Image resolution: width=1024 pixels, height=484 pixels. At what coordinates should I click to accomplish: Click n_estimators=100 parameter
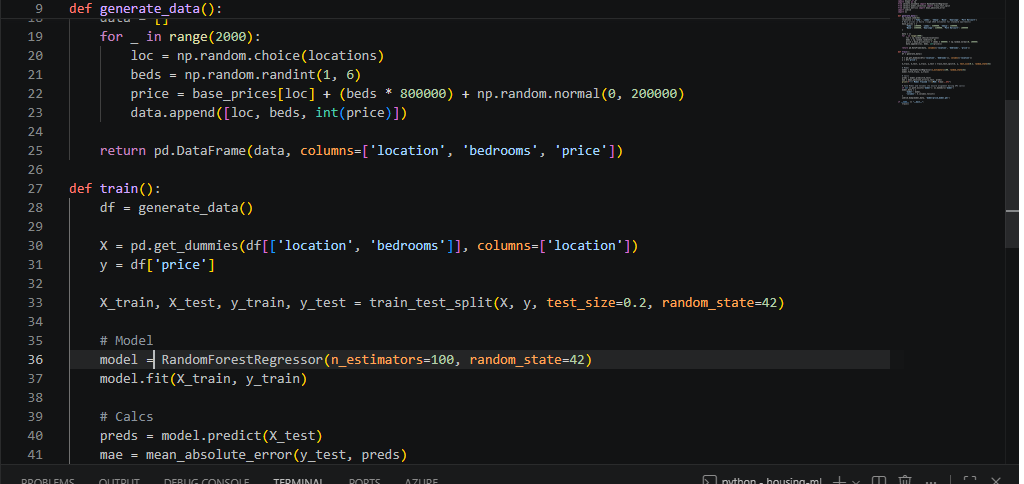coord(392,359)
